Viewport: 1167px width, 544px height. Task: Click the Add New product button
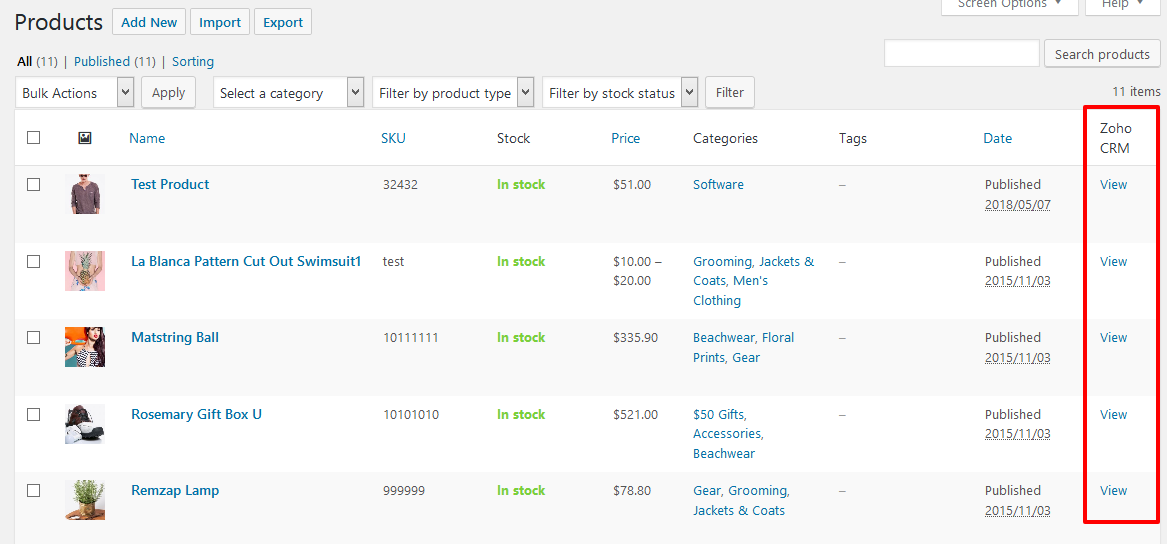pos(149,22)
